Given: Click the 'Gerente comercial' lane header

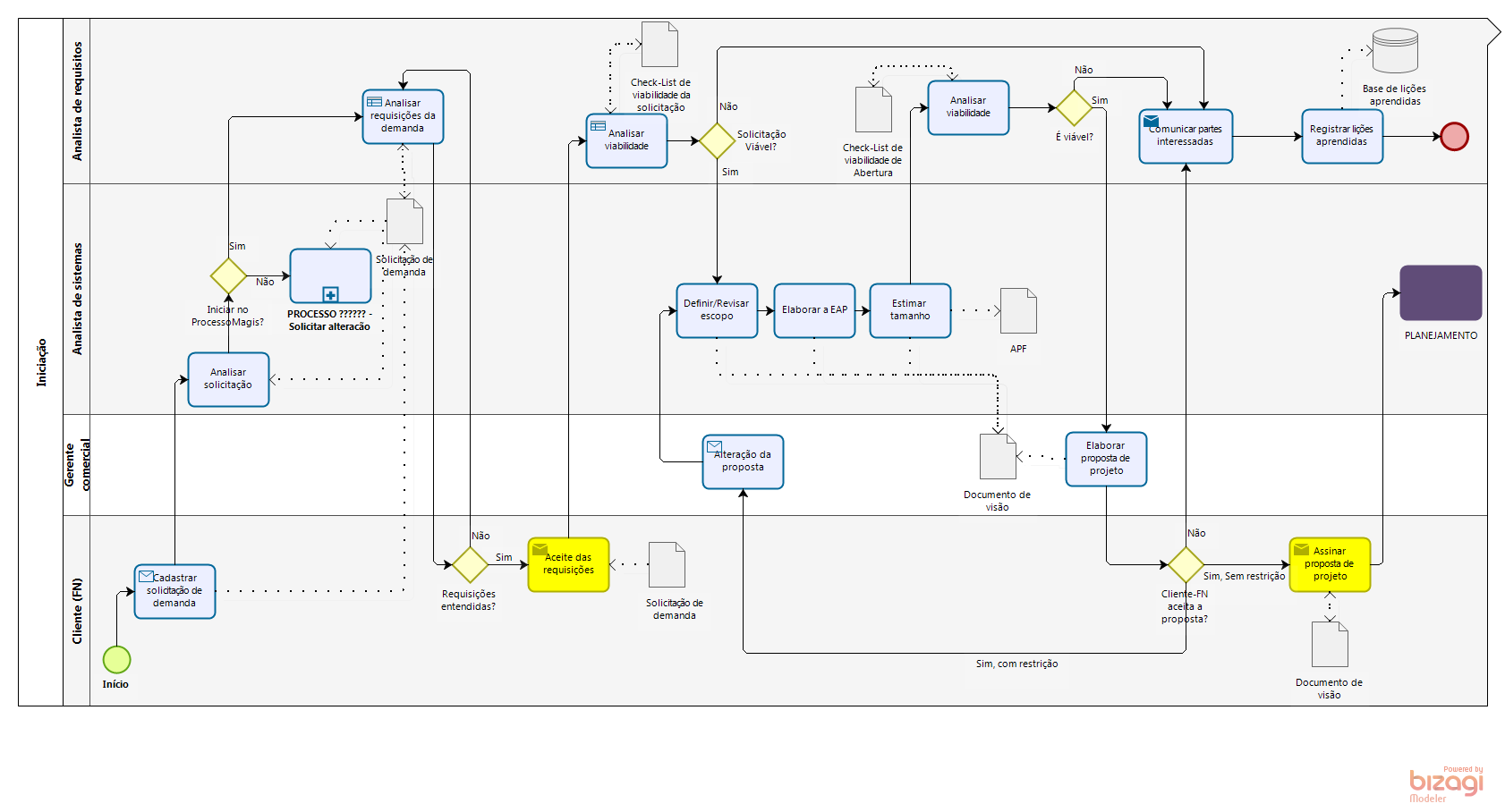Looking at the screenshot, I should point(77,464).
